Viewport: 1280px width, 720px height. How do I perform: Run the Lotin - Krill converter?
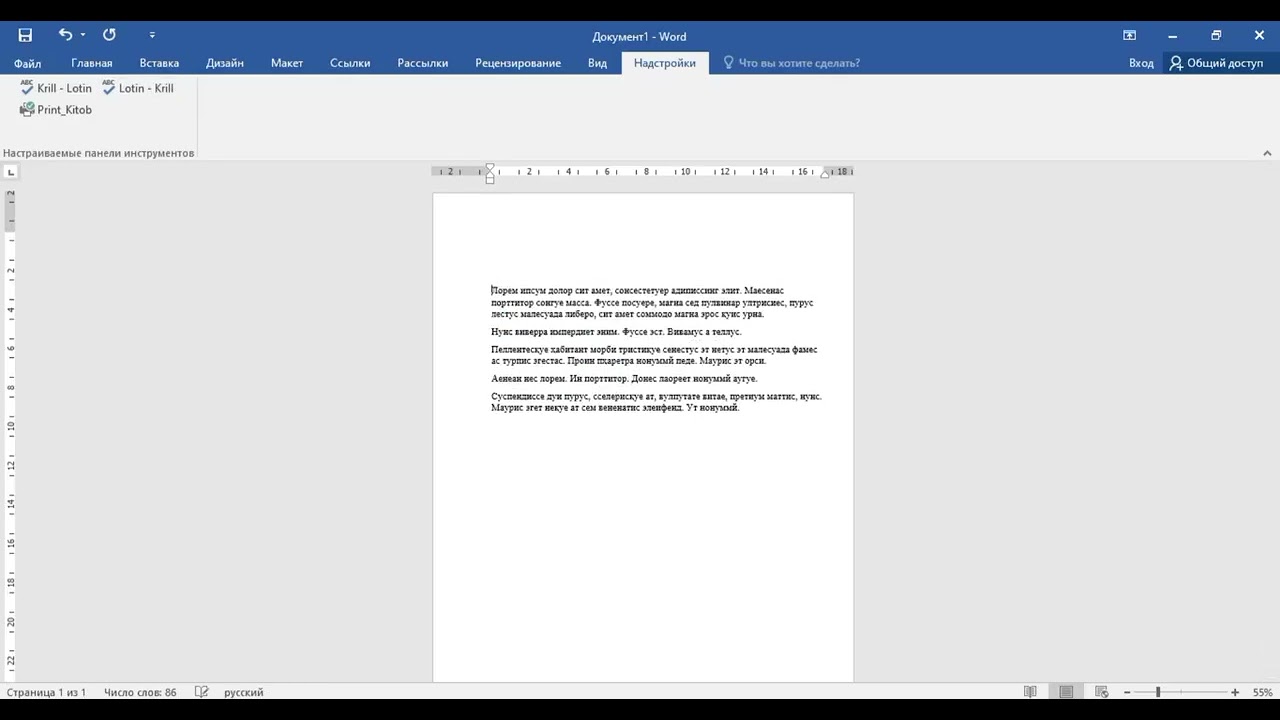click(138, 88)
